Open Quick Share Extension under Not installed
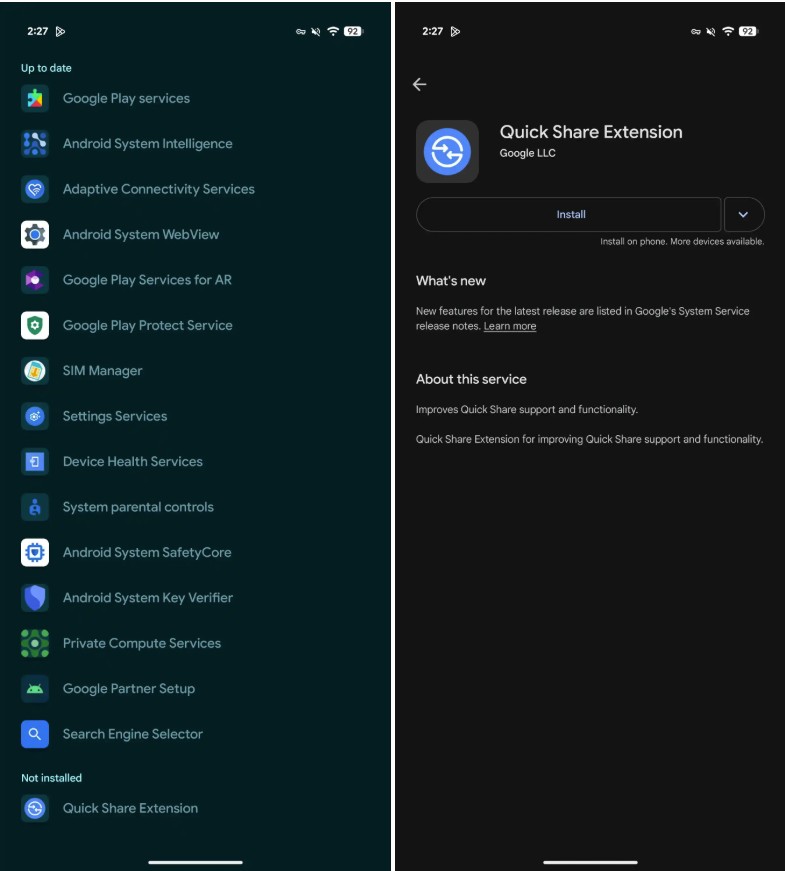Image resolution: width=785 pixels, height=871 pixels. pyautogui.click(x=196, y=809)
